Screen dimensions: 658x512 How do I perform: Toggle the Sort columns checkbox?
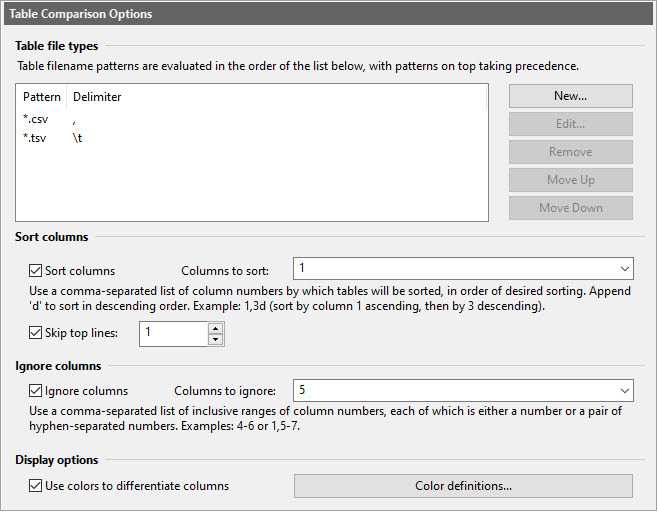coord(37,271)
